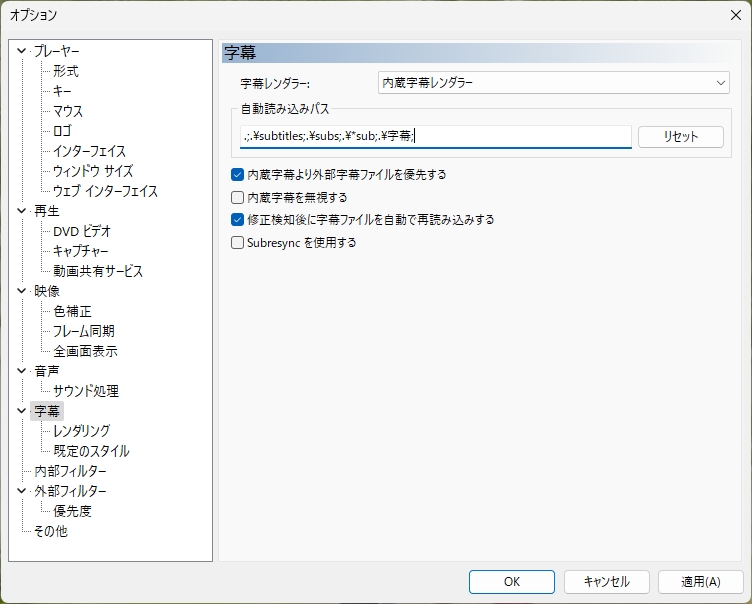Open 既定のスタイル settings page
This screenshot has height=604, width=752.
[x=91, y=451]
